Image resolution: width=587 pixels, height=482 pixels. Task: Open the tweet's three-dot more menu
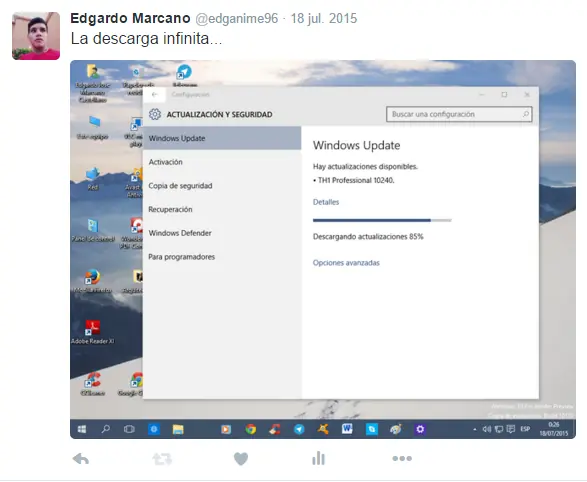pos(402,458)
